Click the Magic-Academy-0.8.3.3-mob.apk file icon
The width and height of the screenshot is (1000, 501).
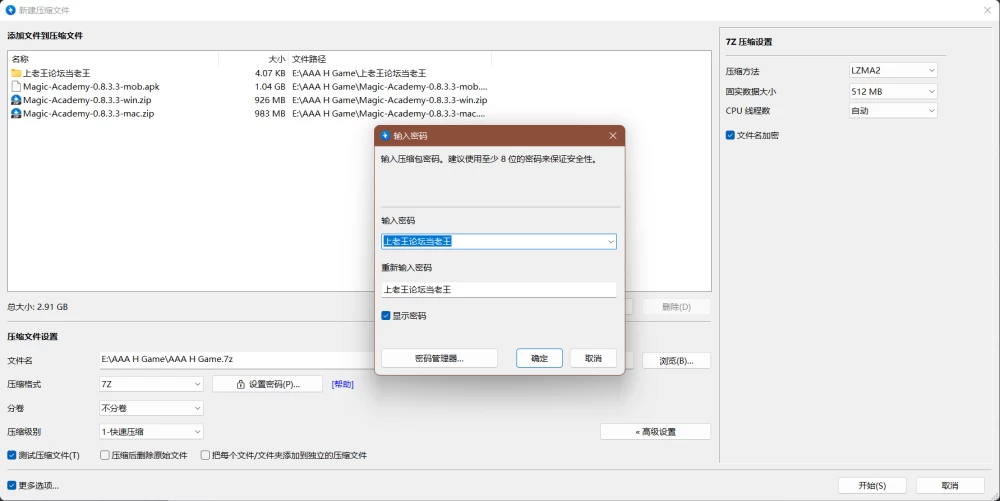(x=16, y=87)
